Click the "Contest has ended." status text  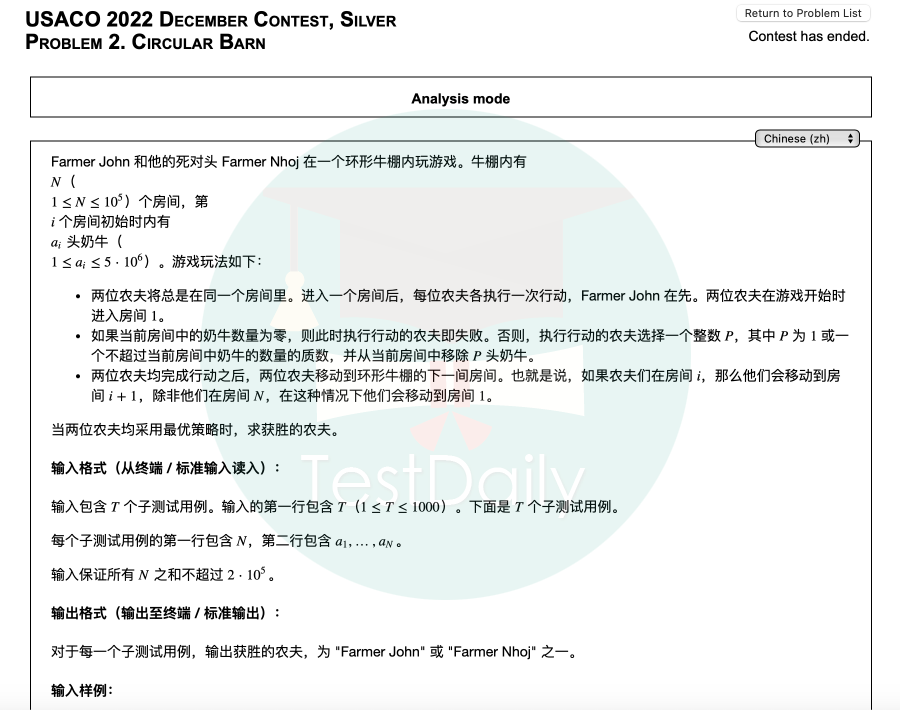point(808,37)
